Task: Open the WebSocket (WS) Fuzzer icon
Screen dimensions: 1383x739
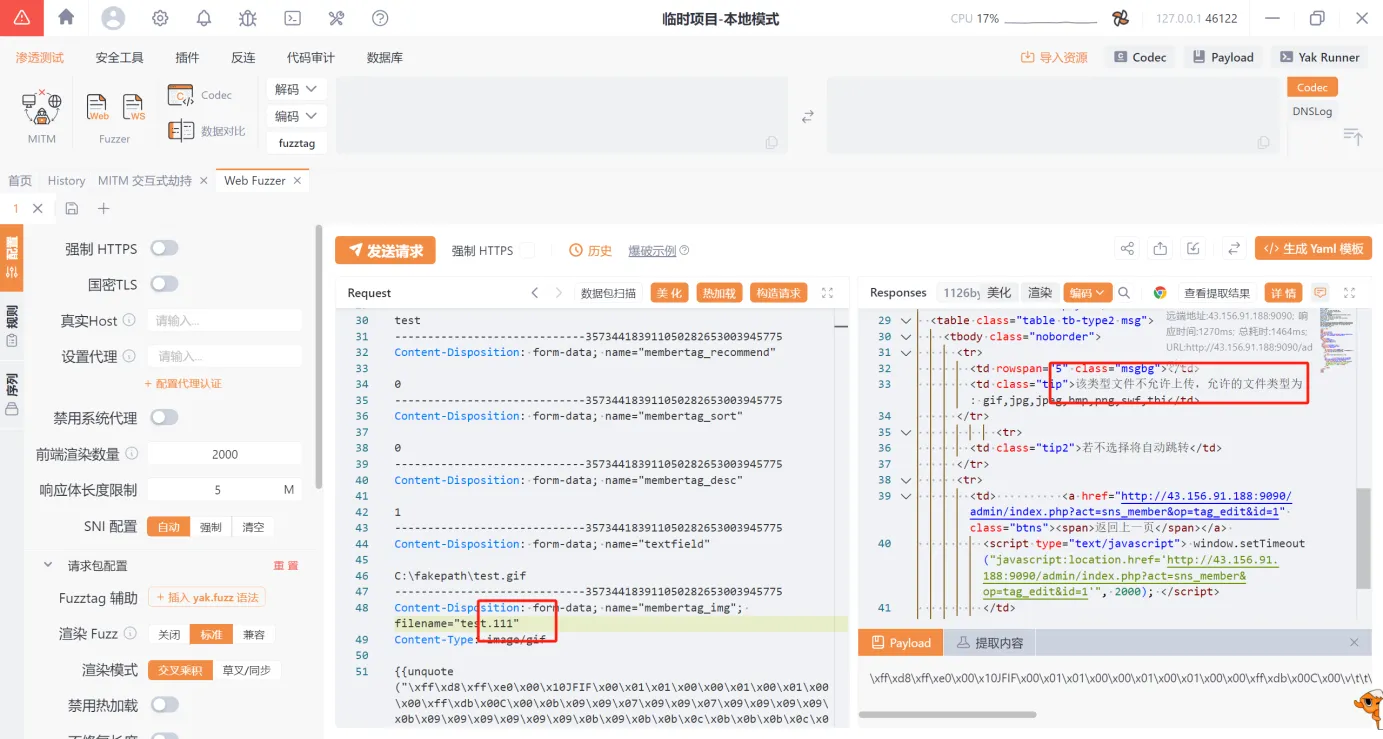Action: pos(133,107)
